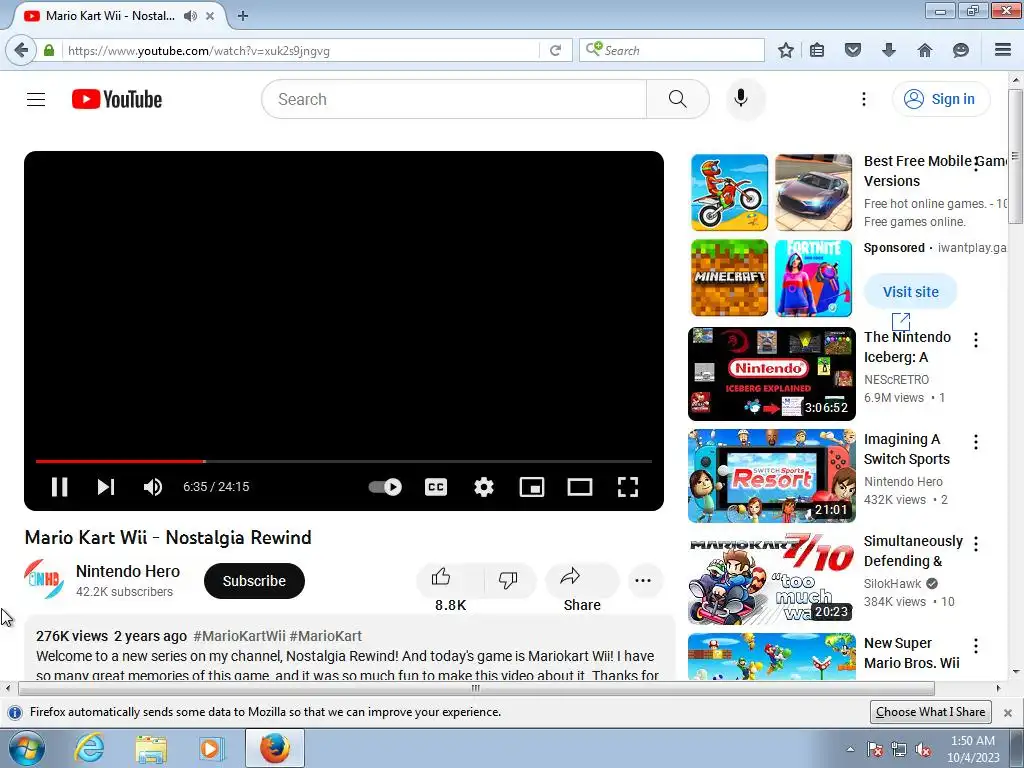Open YouTube settings three-dot menu
This screenshot has width=1024, height=768.
[x=864, y=99]
